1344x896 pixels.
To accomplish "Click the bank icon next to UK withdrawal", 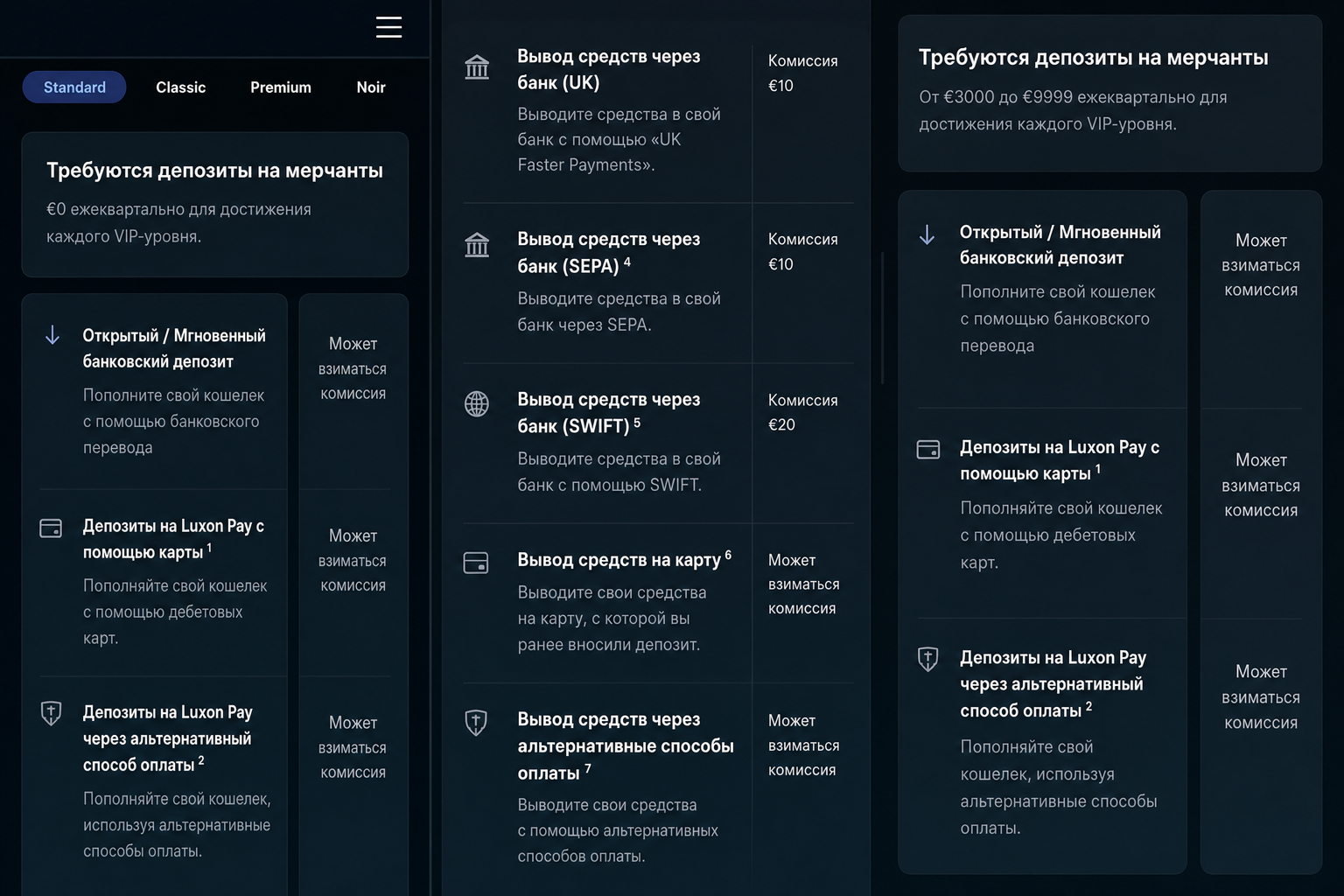I will 477,66.
